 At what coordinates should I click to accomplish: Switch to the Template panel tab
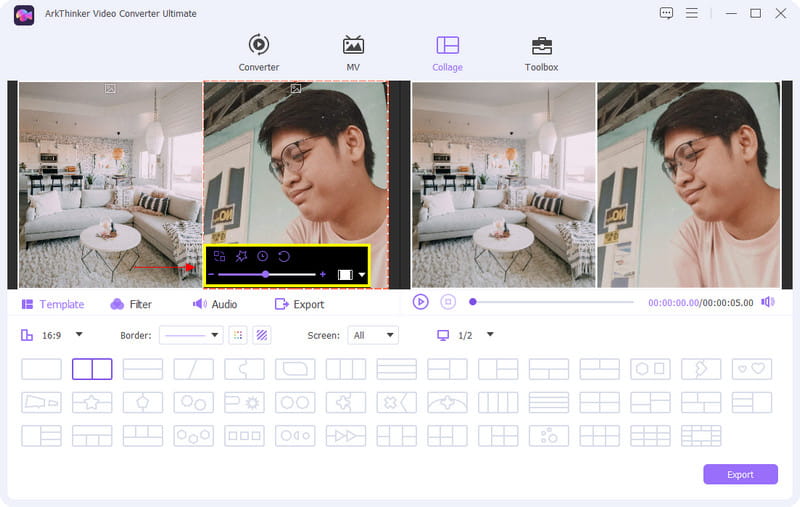53,305
